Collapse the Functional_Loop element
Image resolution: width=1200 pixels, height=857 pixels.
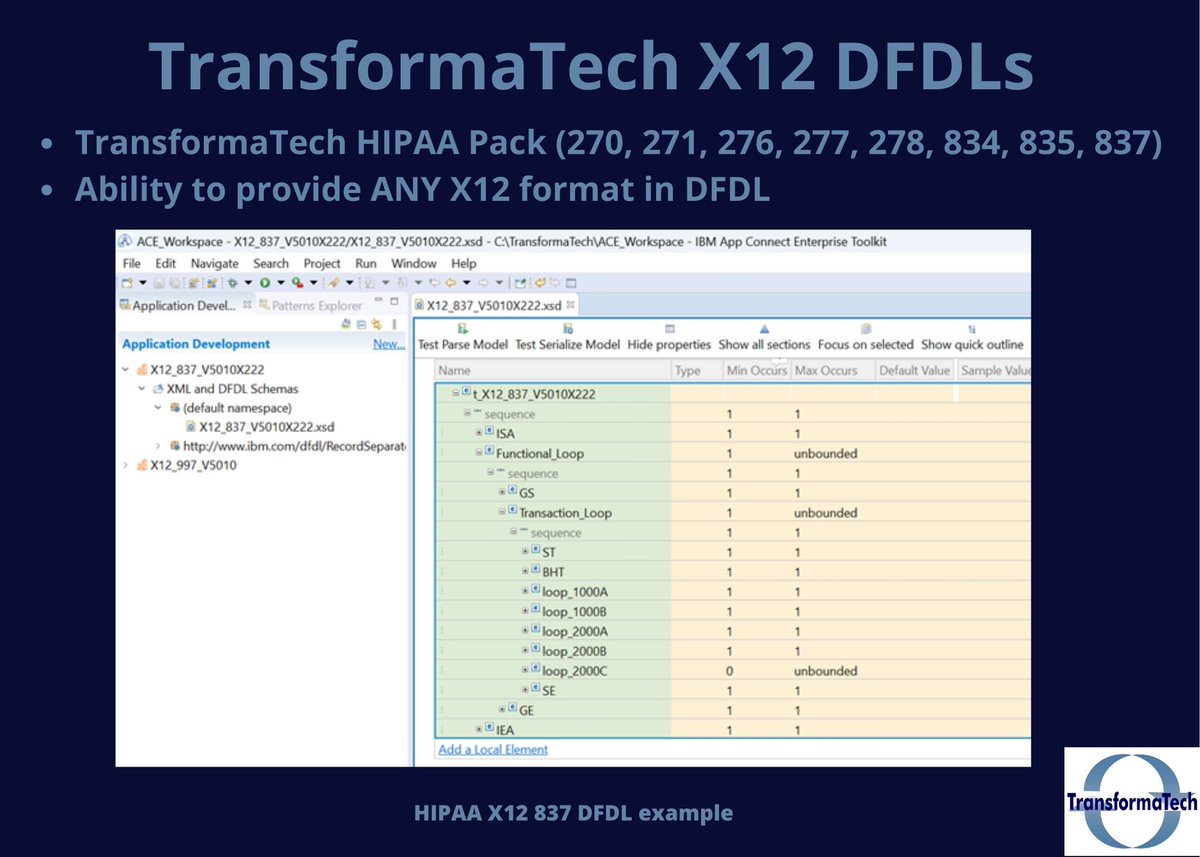479,453
